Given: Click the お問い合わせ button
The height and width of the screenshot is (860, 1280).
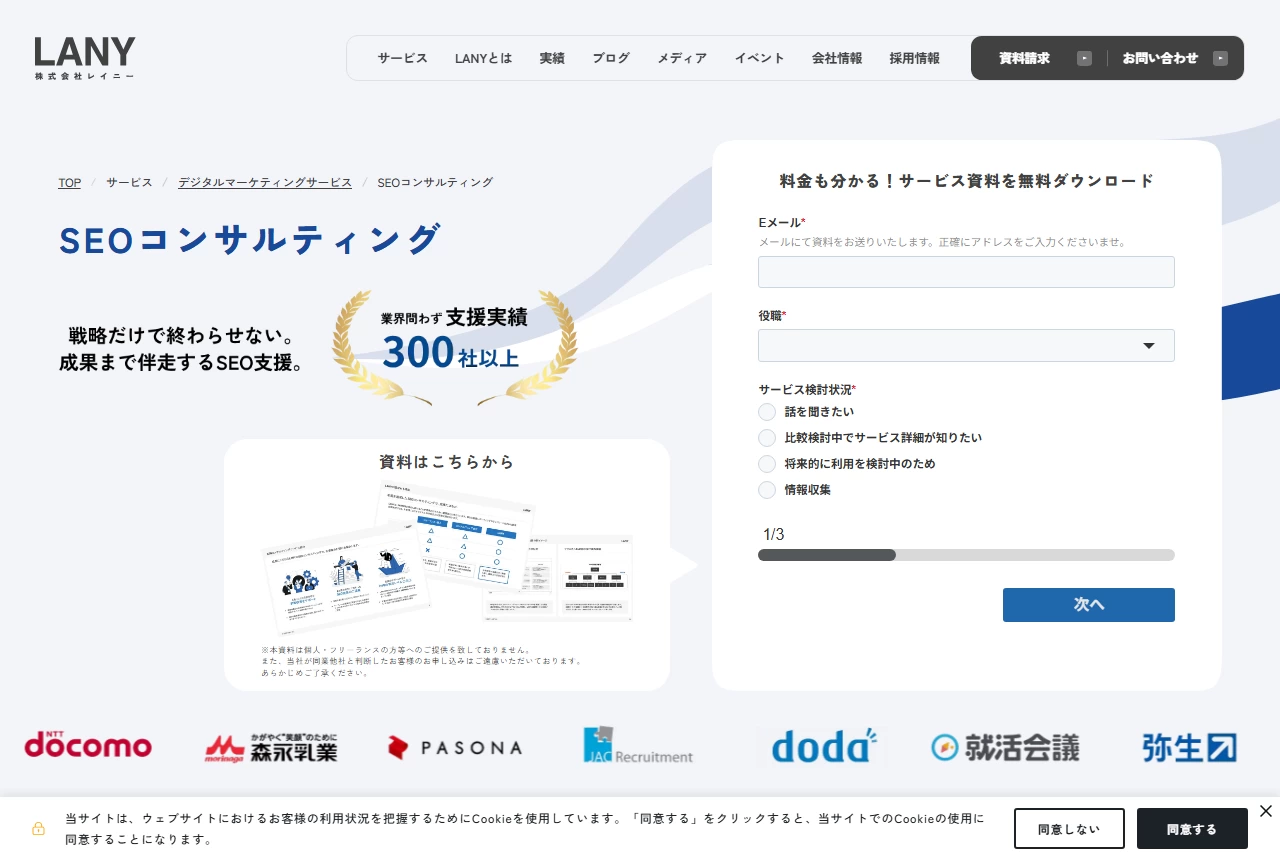Looking at the screenshot, I should click(1174, 58).
